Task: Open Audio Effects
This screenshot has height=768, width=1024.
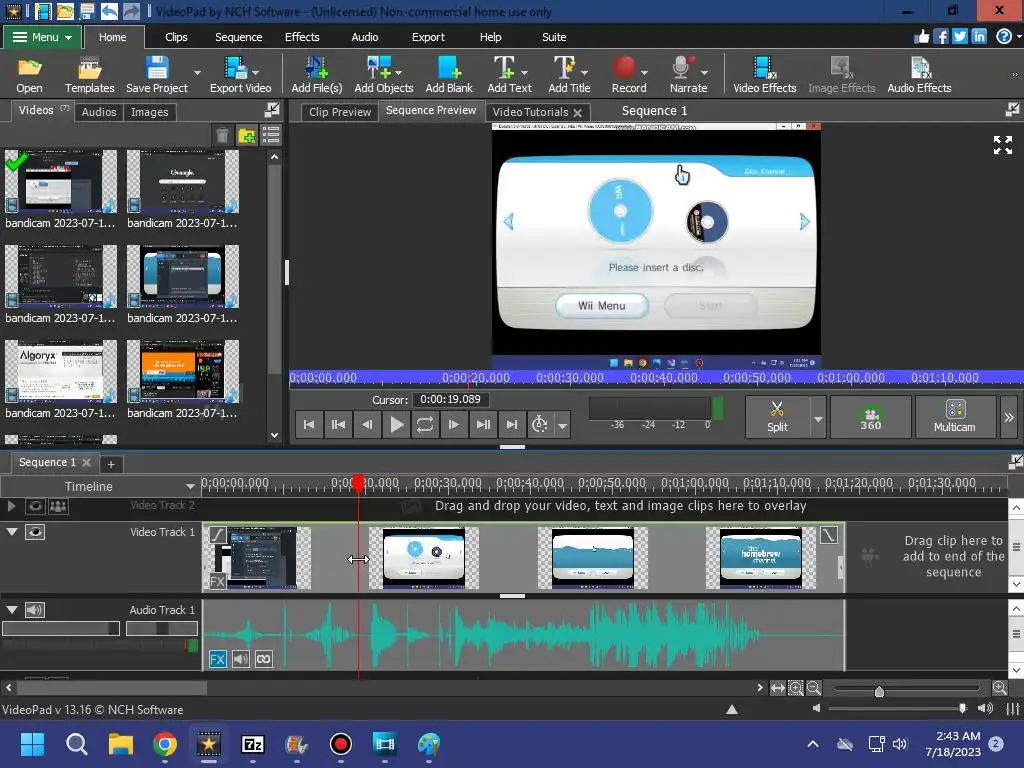Action: click(x=919, y=74)
